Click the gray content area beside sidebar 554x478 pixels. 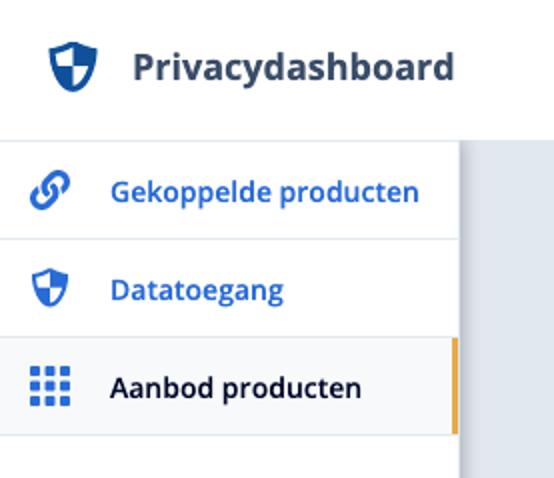tap(507, 309)
